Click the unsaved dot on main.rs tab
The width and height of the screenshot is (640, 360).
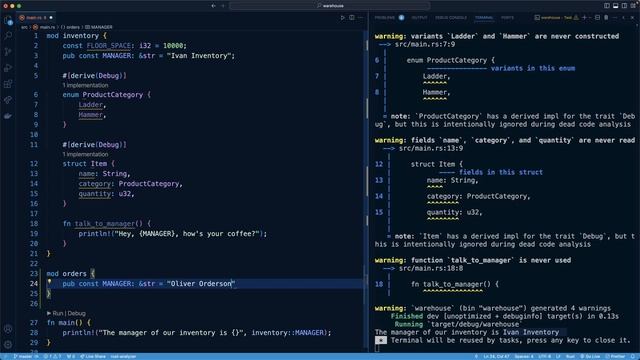51,18
